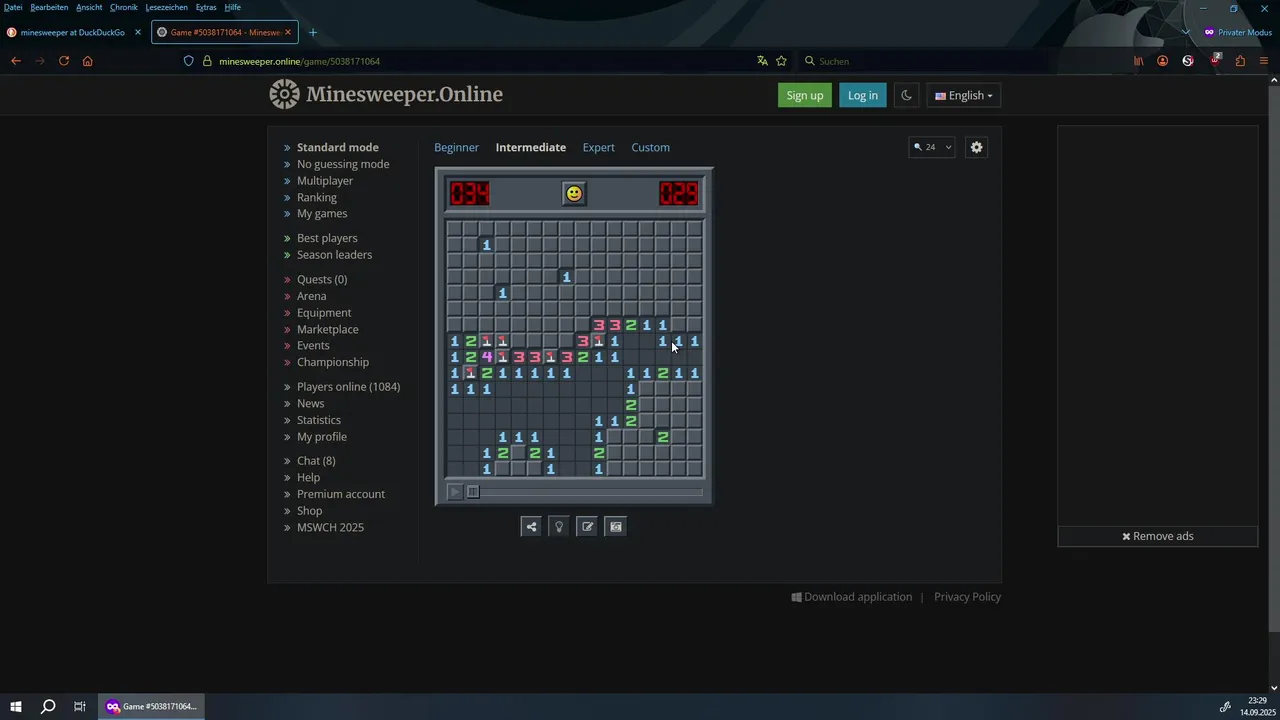Reload the page
The width and height of the screenshot is (1280, 720).
tap(64, 61)
